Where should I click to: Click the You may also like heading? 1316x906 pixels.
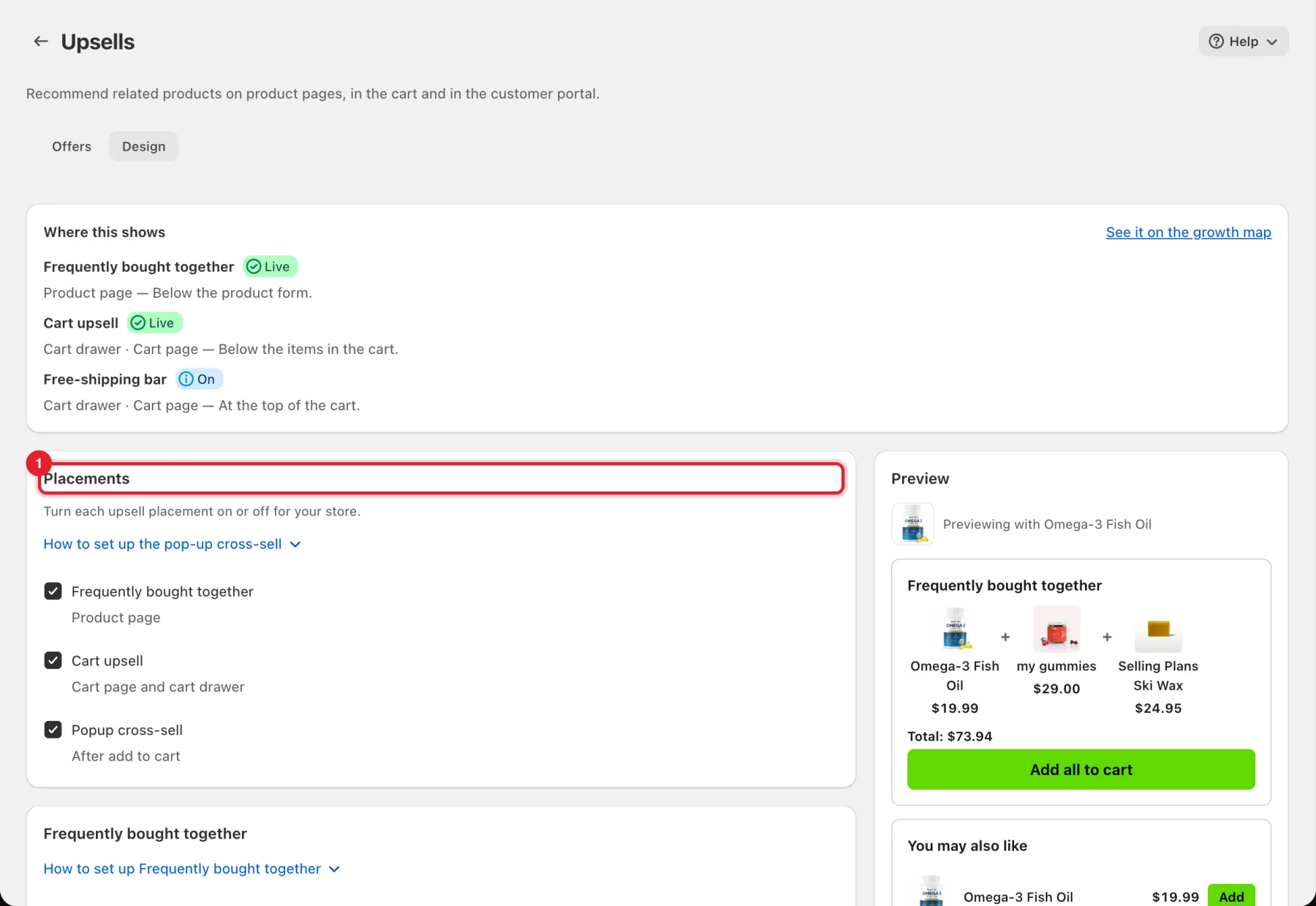click(x=967, y=845)
